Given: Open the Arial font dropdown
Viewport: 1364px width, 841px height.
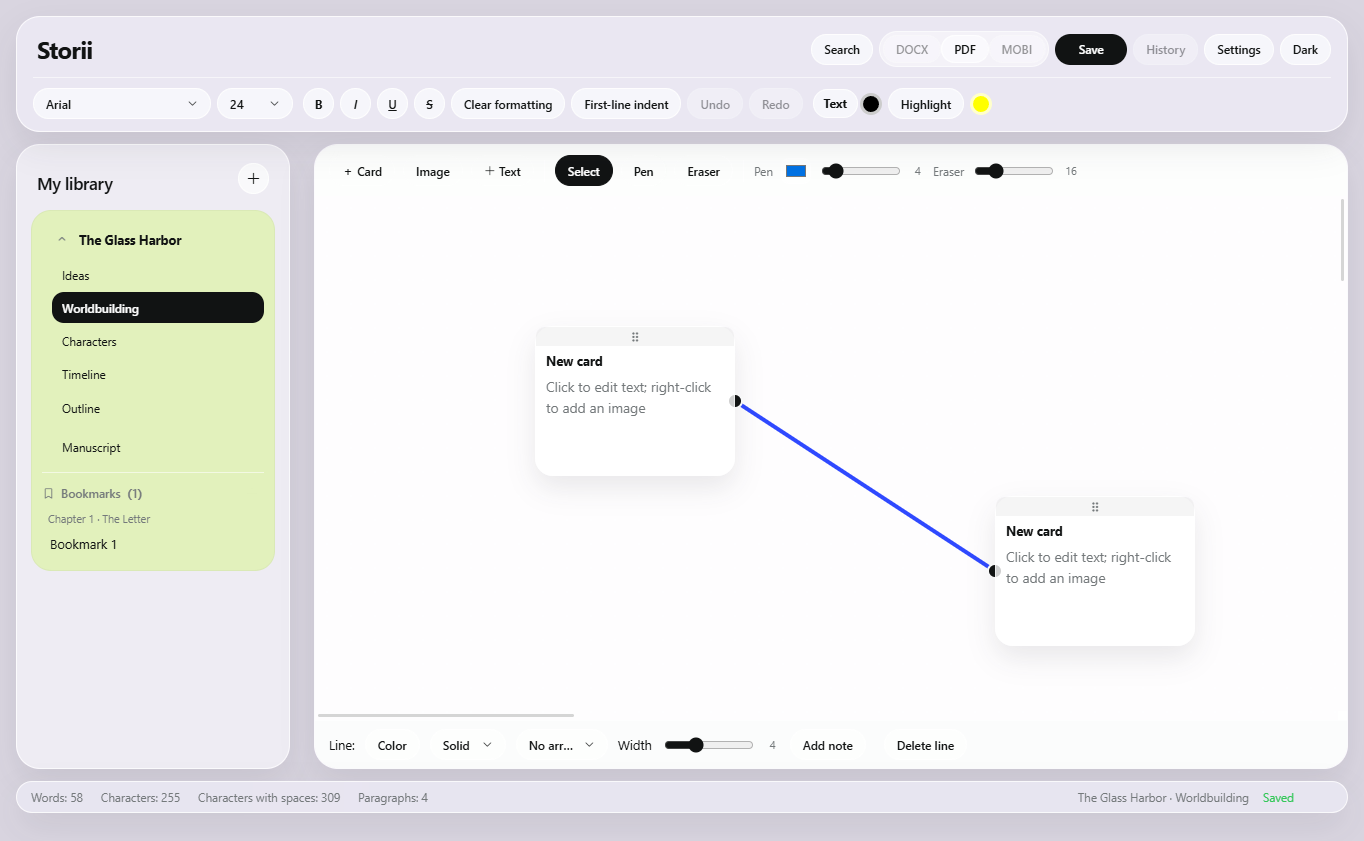Looking at the screenshot, I should click(122, 104).
